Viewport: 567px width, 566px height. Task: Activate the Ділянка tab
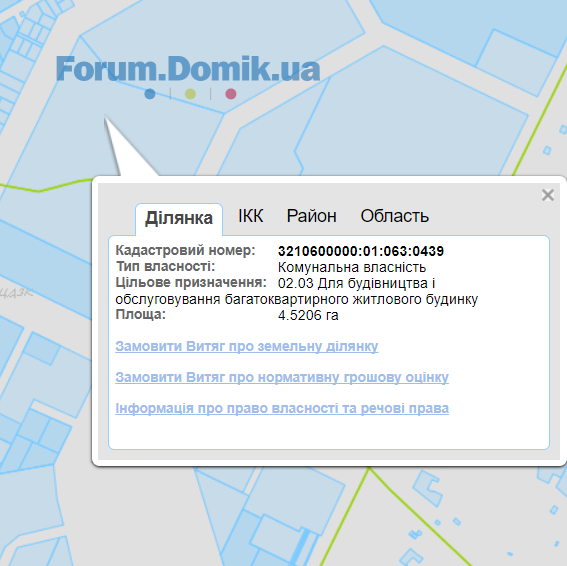pyautogui.click(x=179, y=218)
